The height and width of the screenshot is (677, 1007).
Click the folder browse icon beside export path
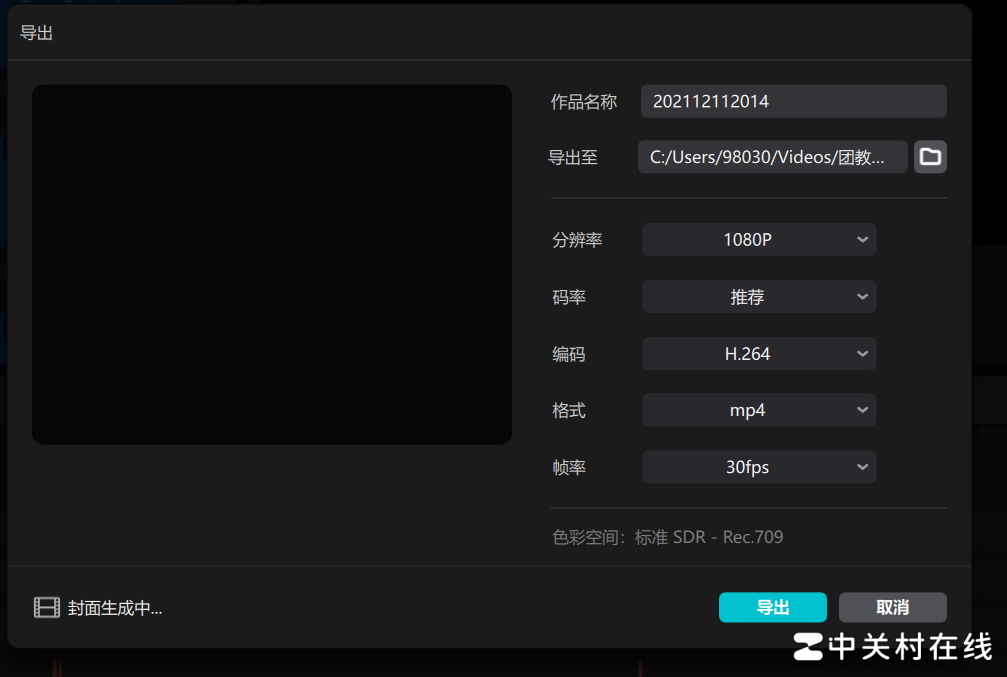(929, 157)
